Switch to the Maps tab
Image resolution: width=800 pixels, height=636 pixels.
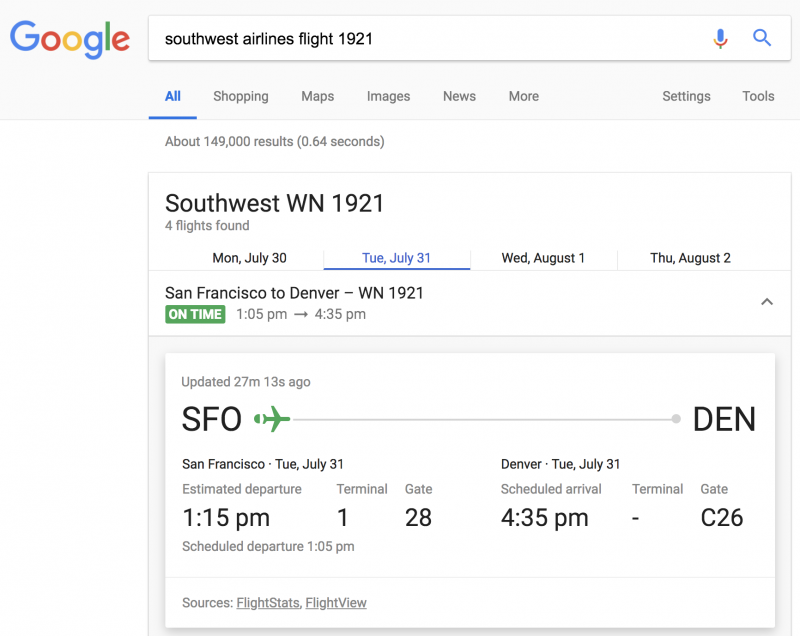click(x=317, y=96)
